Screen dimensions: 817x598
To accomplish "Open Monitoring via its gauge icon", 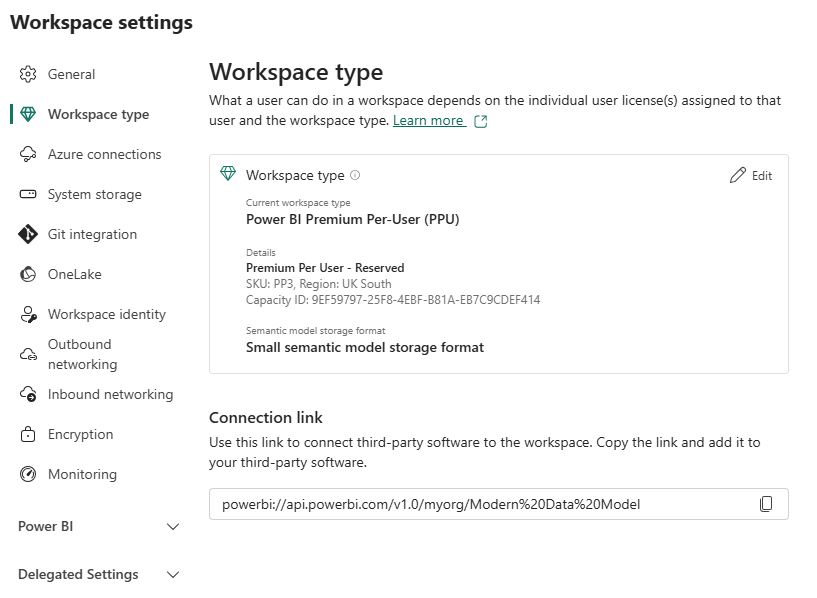I will 29,474.
